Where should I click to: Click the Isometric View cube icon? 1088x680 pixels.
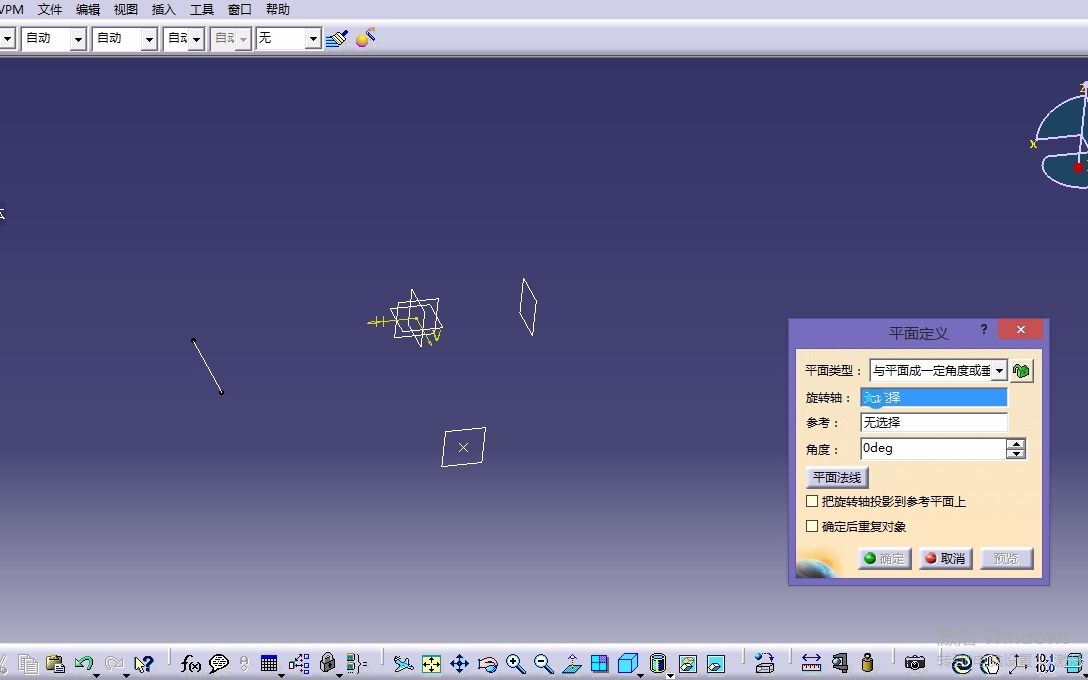627,664
